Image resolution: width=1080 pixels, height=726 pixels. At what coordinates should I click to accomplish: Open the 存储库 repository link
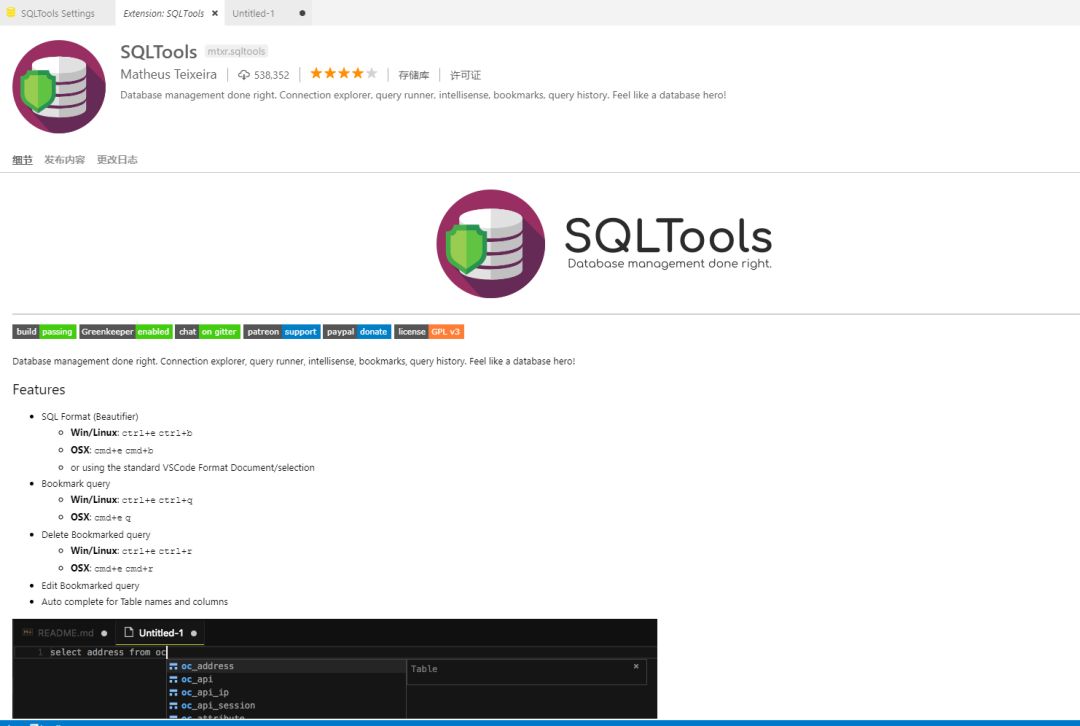pos(413,75)
